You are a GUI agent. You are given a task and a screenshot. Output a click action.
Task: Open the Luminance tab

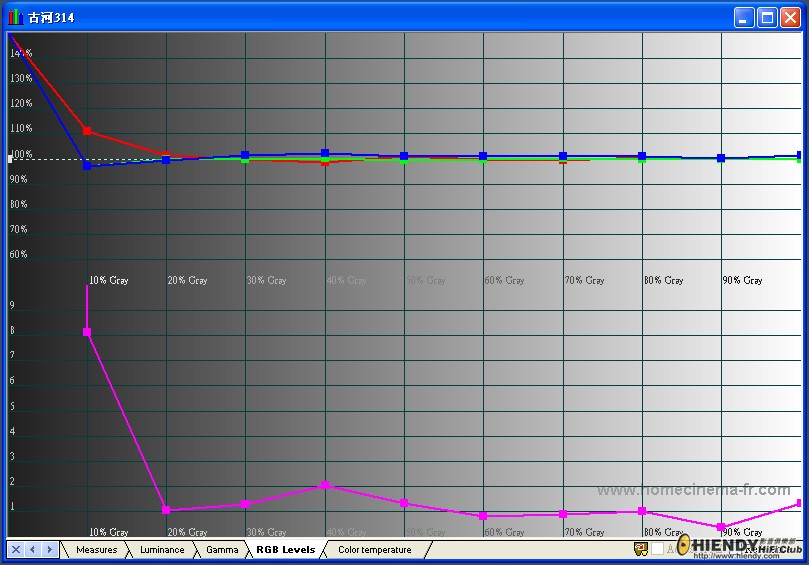(161, 550)
